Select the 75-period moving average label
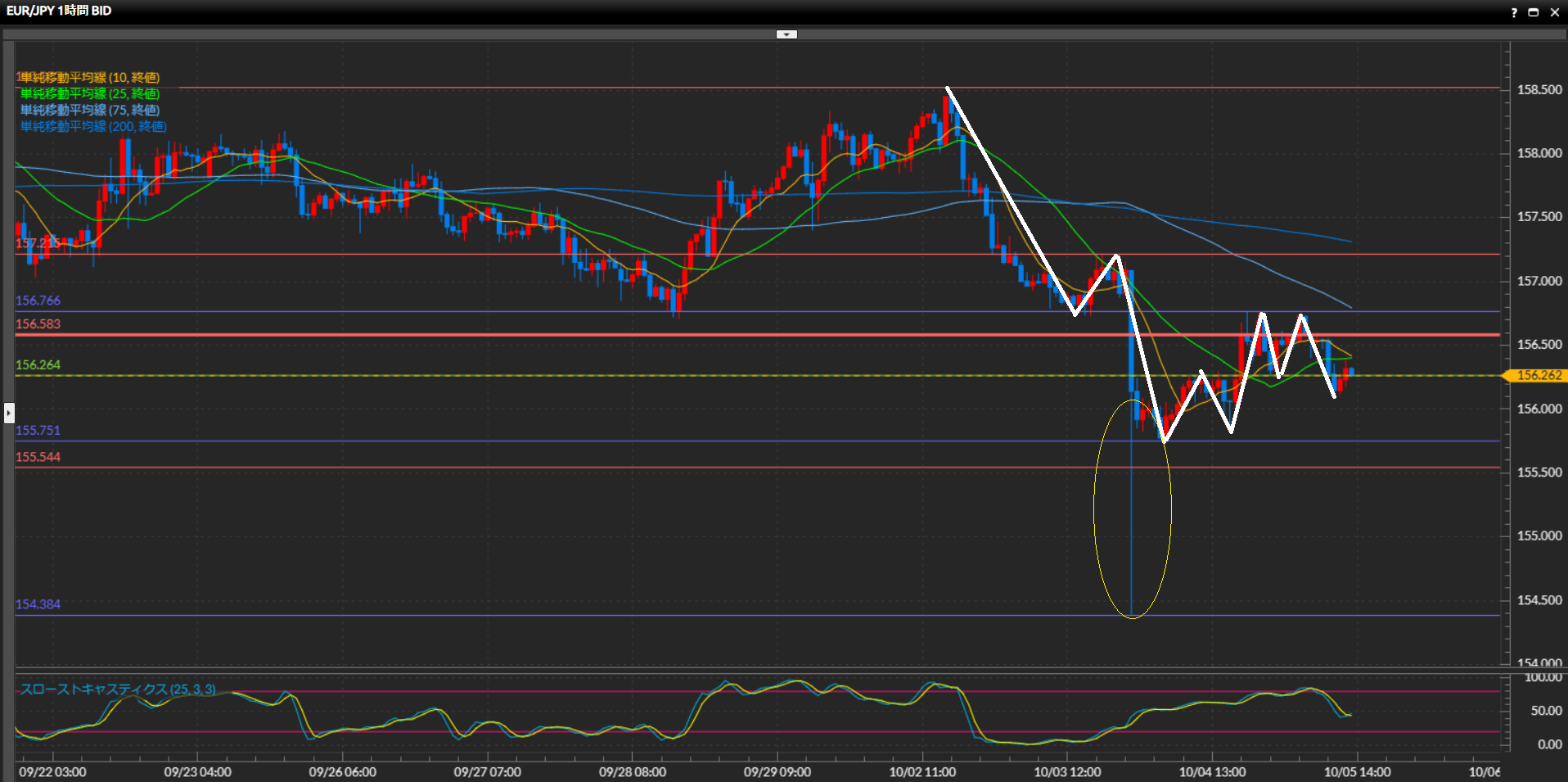Image resolution: width=1568 pixels, height=782 pixels. (x=89, y=111)
